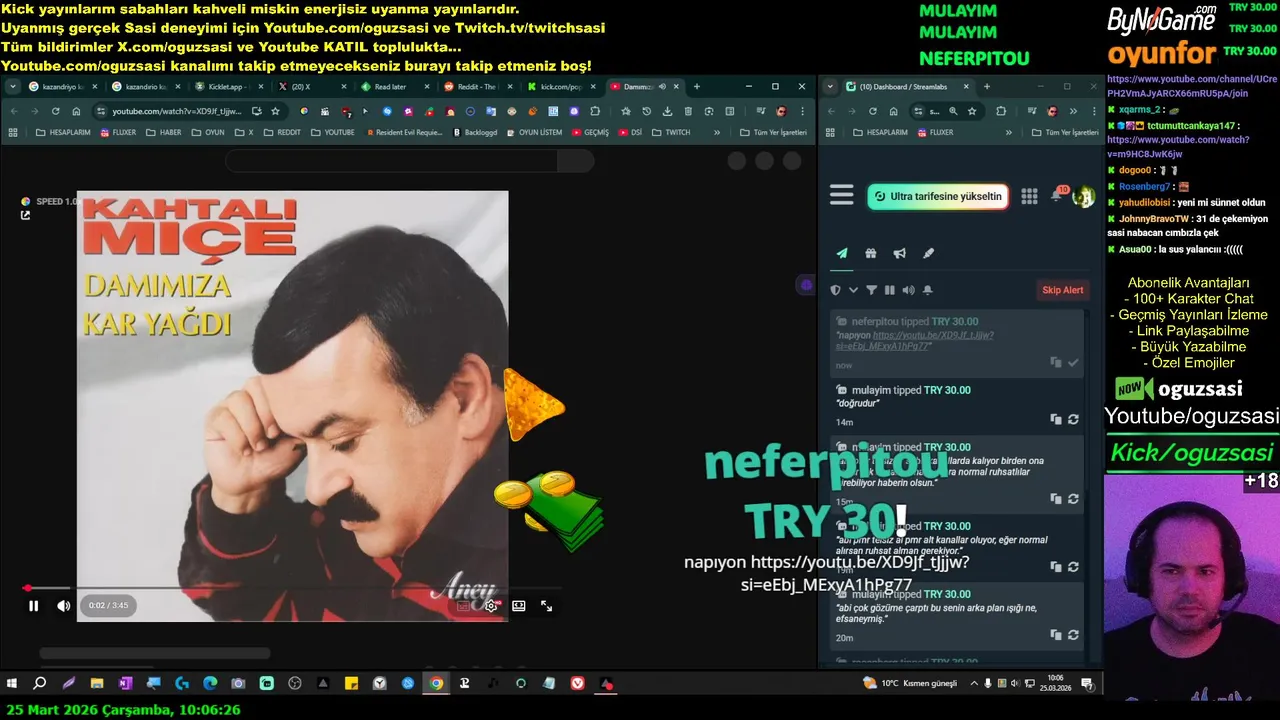Open the weather widget Kısmen güneşli

pyautogui.click(x=911, y=683)
